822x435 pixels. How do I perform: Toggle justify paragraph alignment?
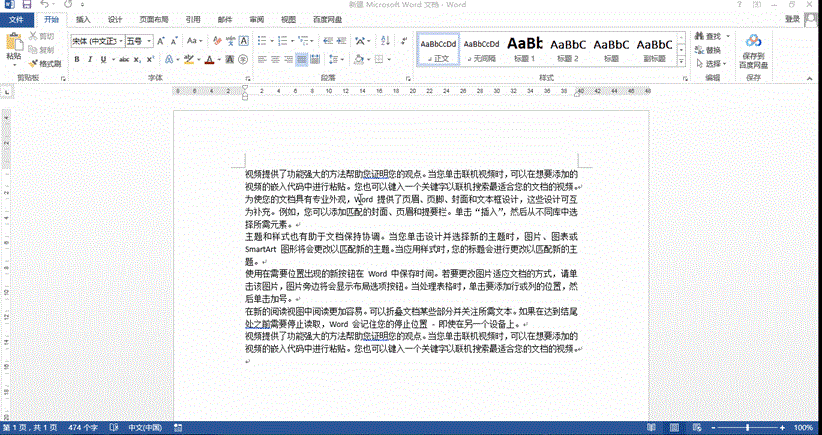coord(301,60)
